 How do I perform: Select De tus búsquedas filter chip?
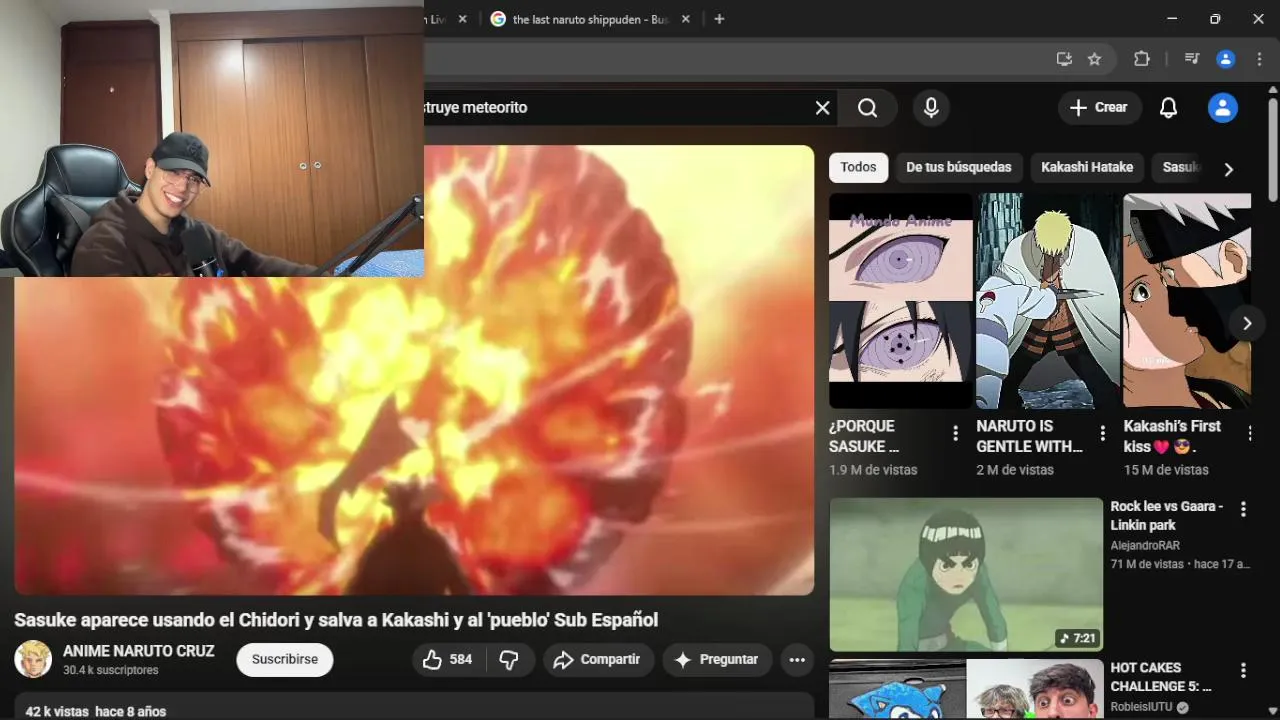[x=959, y=167]
